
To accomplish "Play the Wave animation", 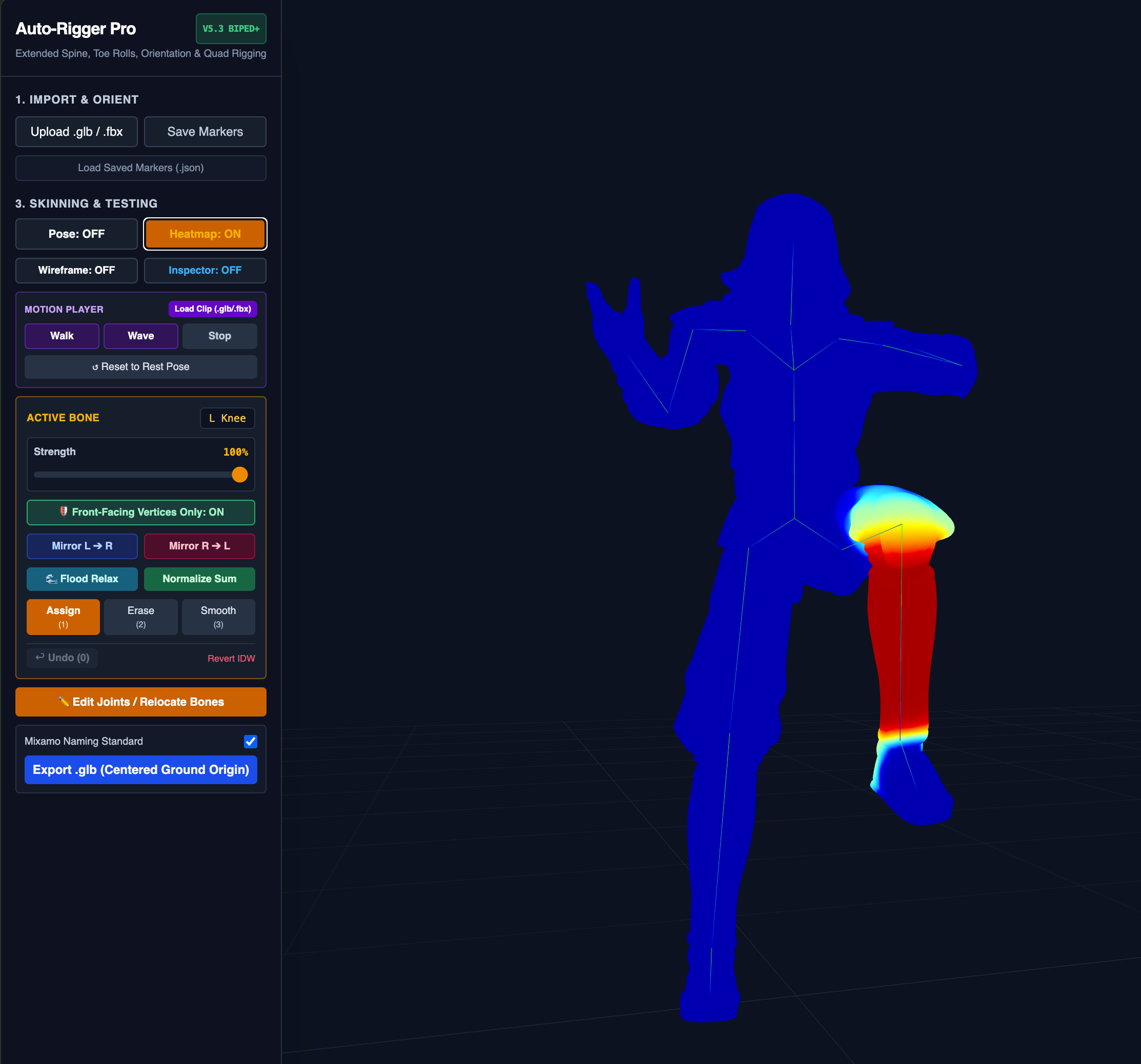I will click(x=140, y=336).
